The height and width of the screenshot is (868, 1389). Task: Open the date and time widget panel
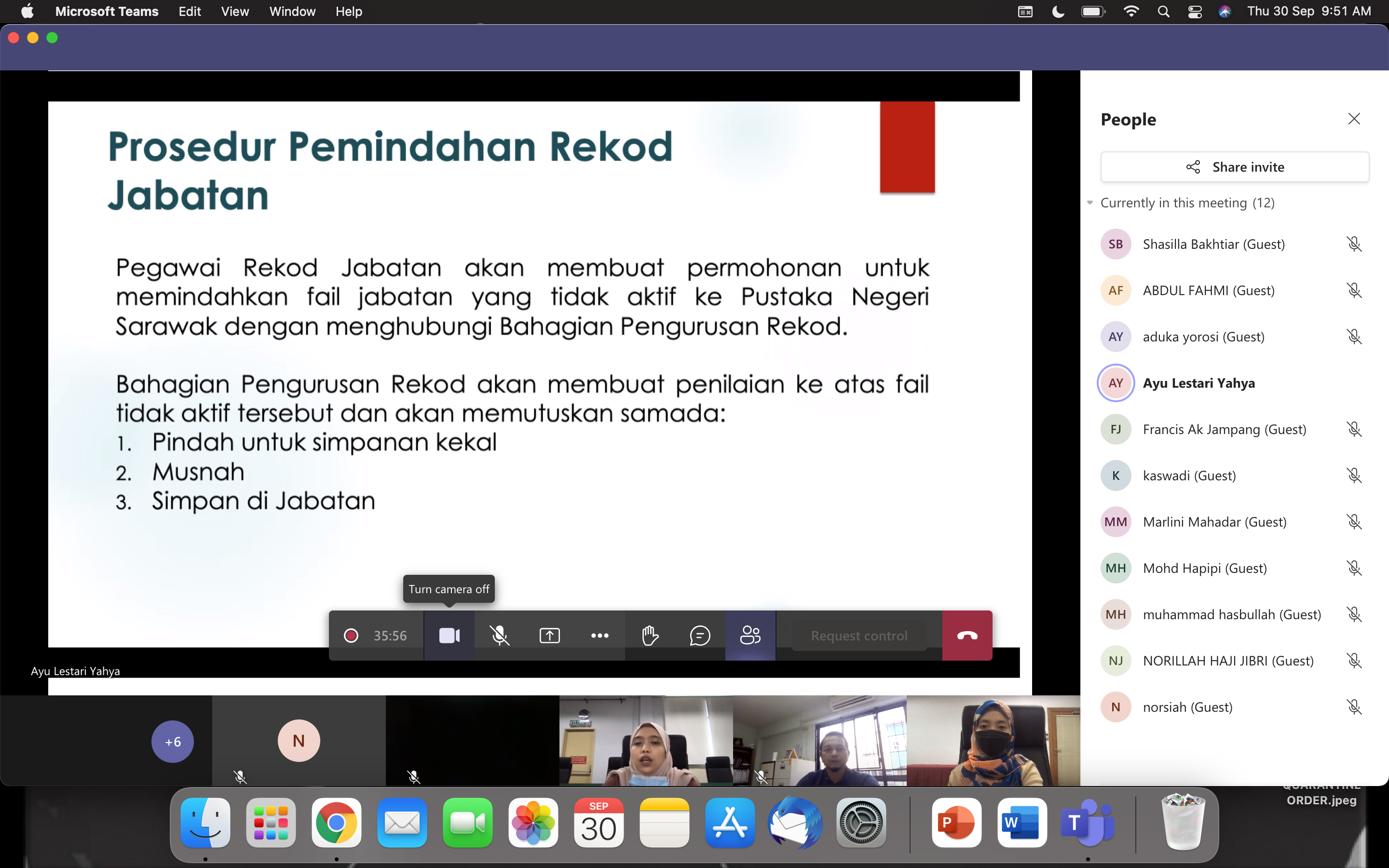[x=1308, y=12]
